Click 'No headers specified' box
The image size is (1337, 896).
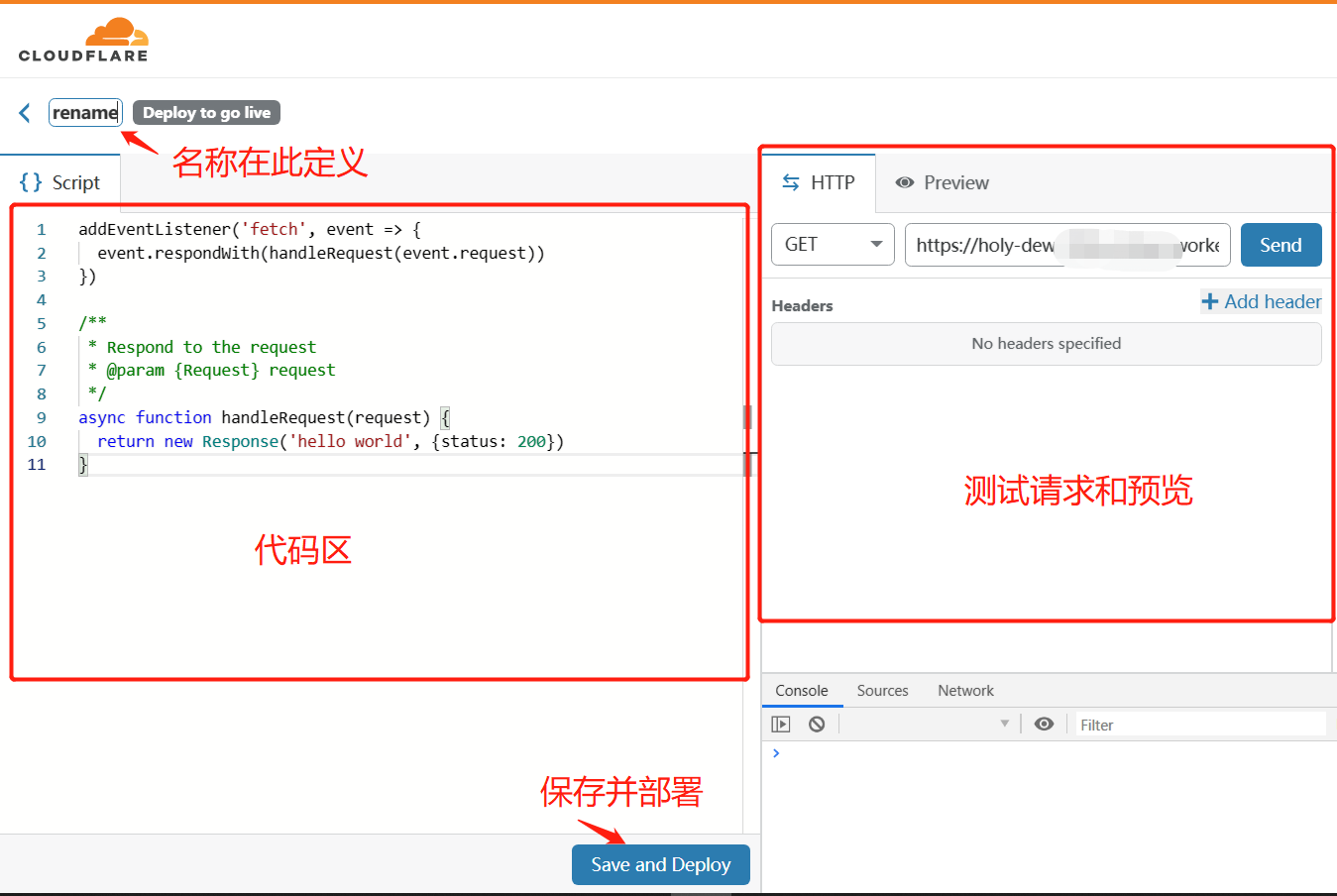1047,344
